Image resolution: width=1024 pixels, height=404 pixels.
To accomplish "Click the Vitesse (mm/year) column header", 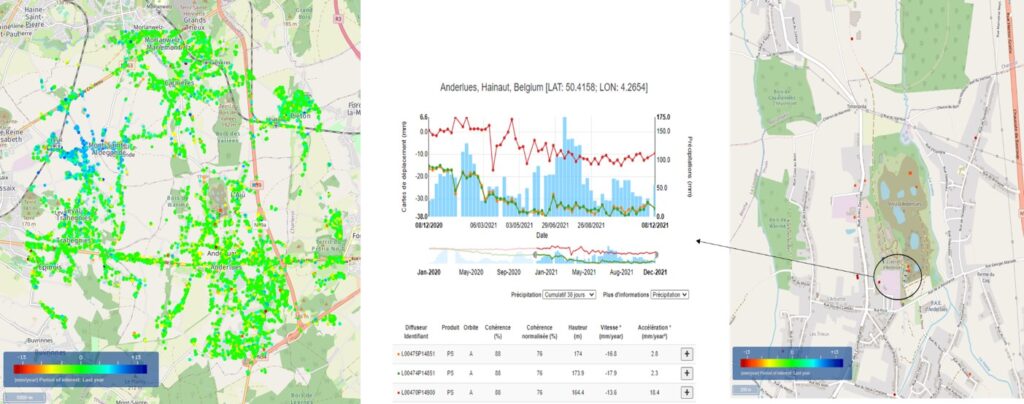I will point(611,330).
